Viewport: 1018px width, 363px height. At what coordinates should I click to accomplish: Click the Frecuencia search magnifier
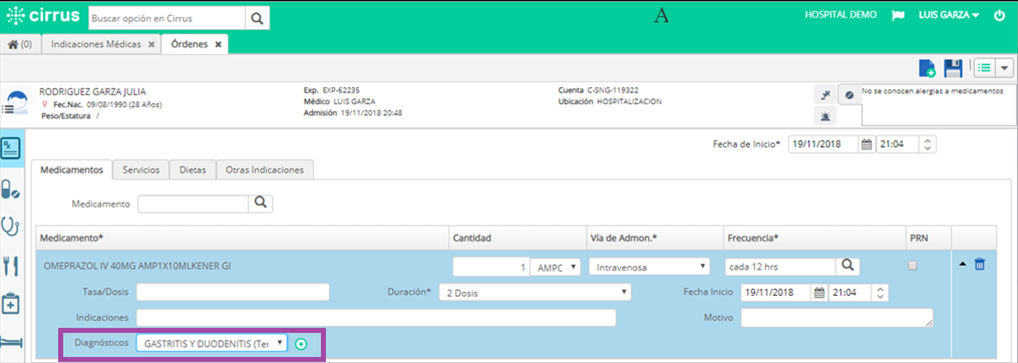[x=847, y=266]
